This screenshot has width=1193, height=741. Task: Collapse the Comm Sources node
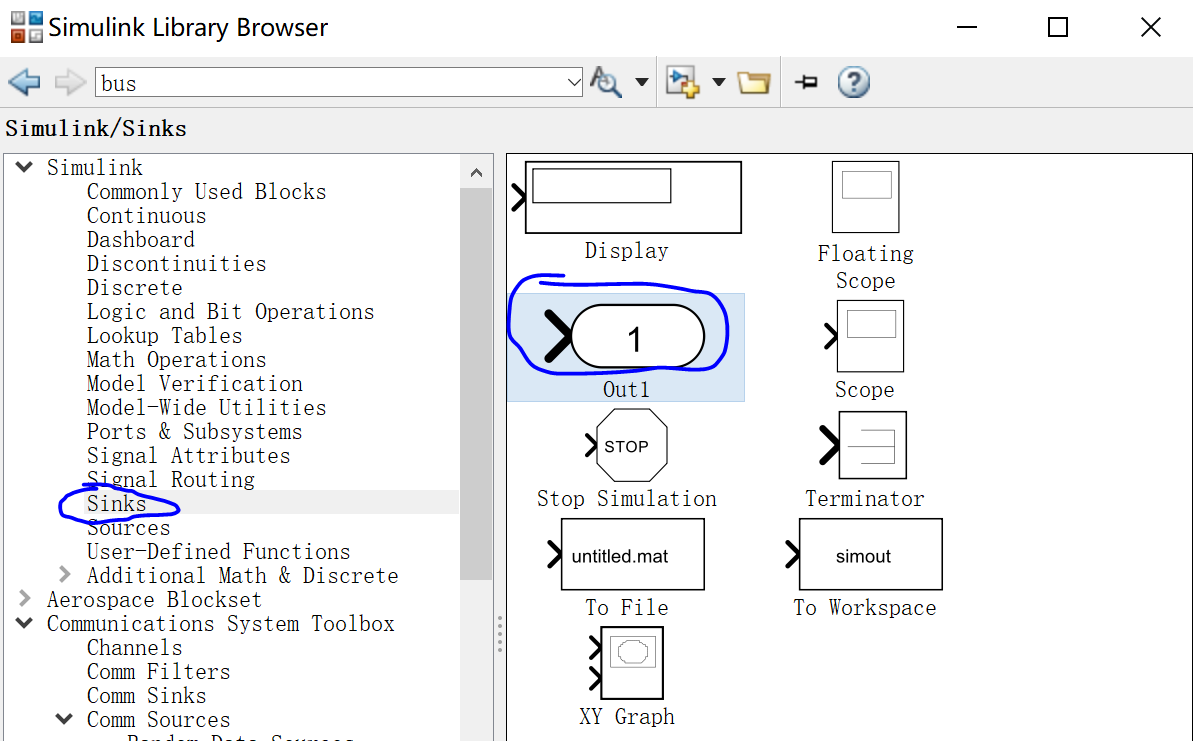click(x=65, y=719)
